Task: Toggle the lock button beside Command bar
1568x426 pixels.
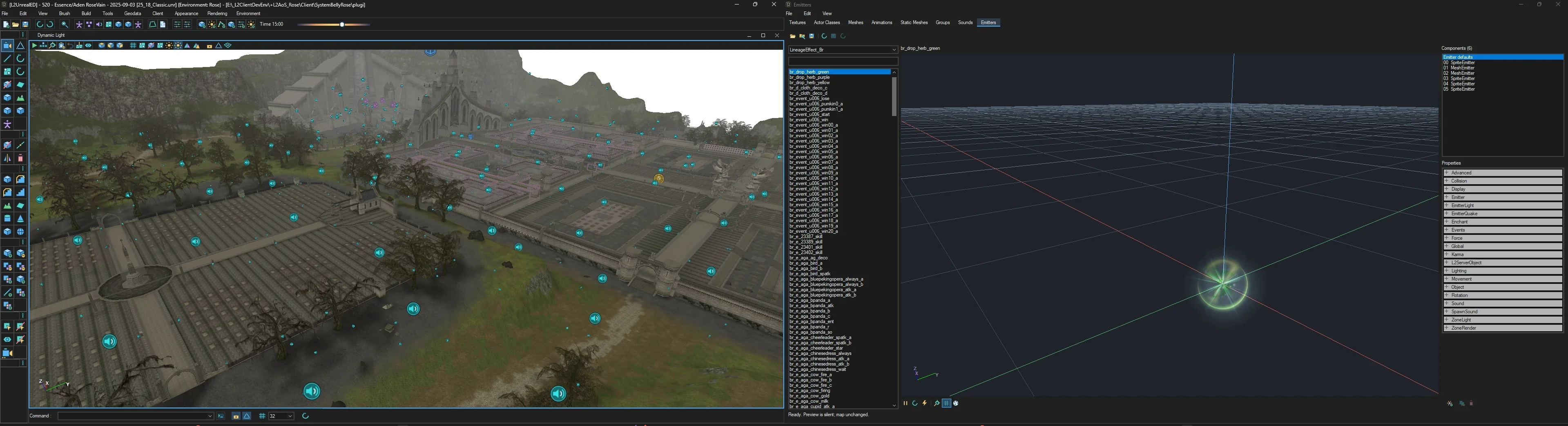Action: (x=236, y=416)
